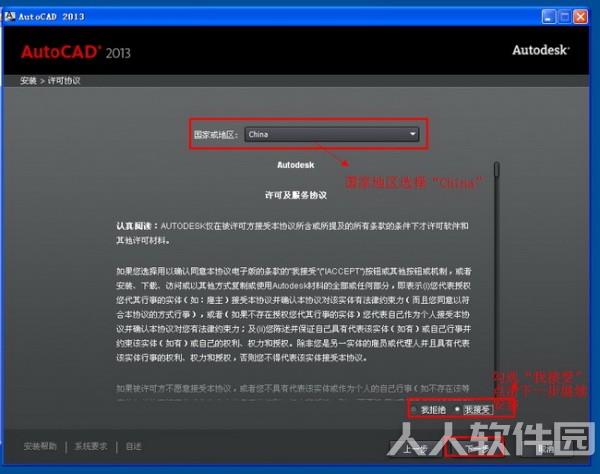Open the 安装帮助 installation help link
The height and width of the screenshot is (474, 600).
tap(40, 446)
